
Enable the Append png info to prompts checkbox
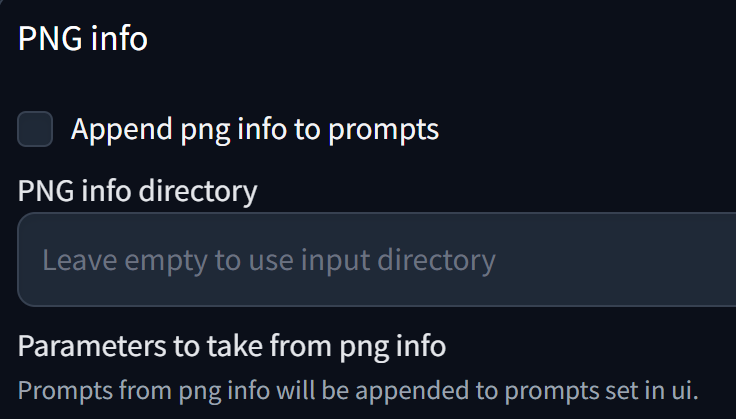(x=35, y=129)
